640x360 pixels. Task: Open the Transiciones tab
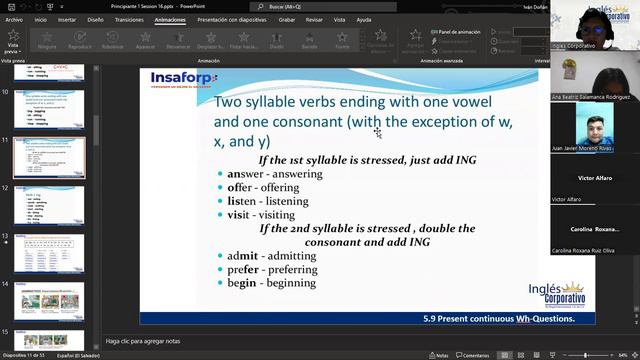pos(129,20)
